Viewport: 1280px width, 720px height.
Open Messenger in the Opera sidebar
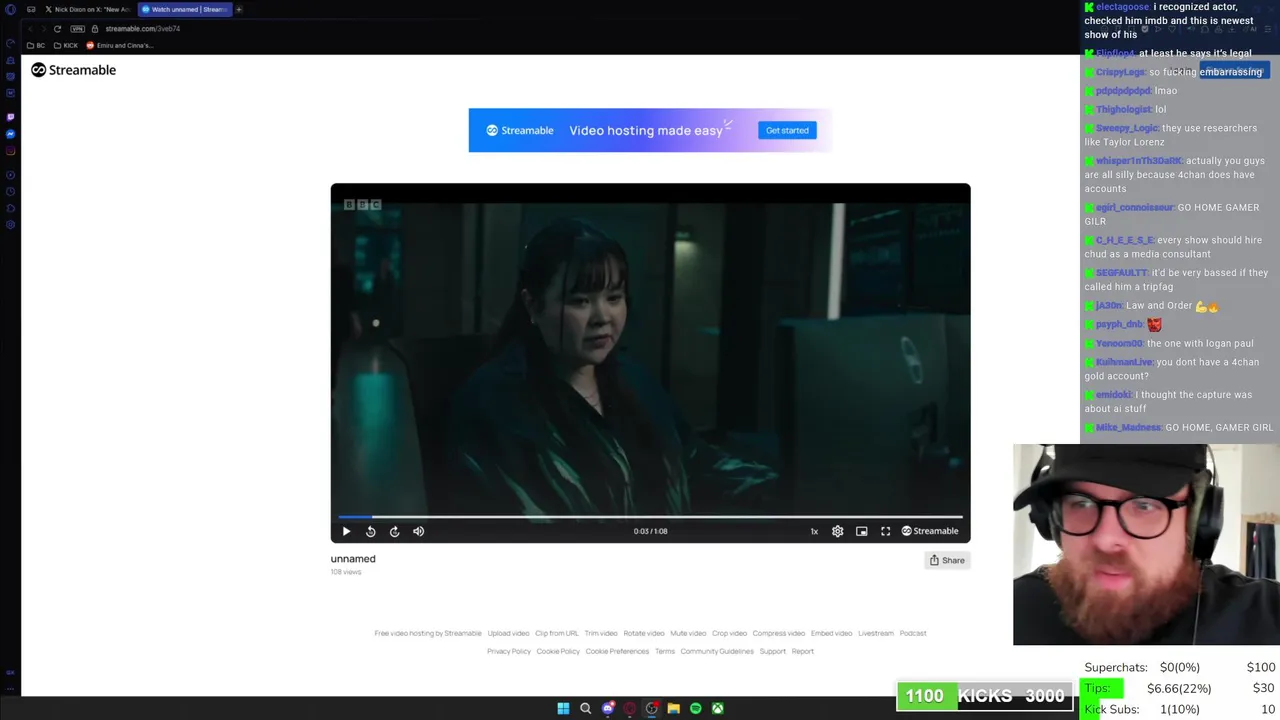pos(10,134)
